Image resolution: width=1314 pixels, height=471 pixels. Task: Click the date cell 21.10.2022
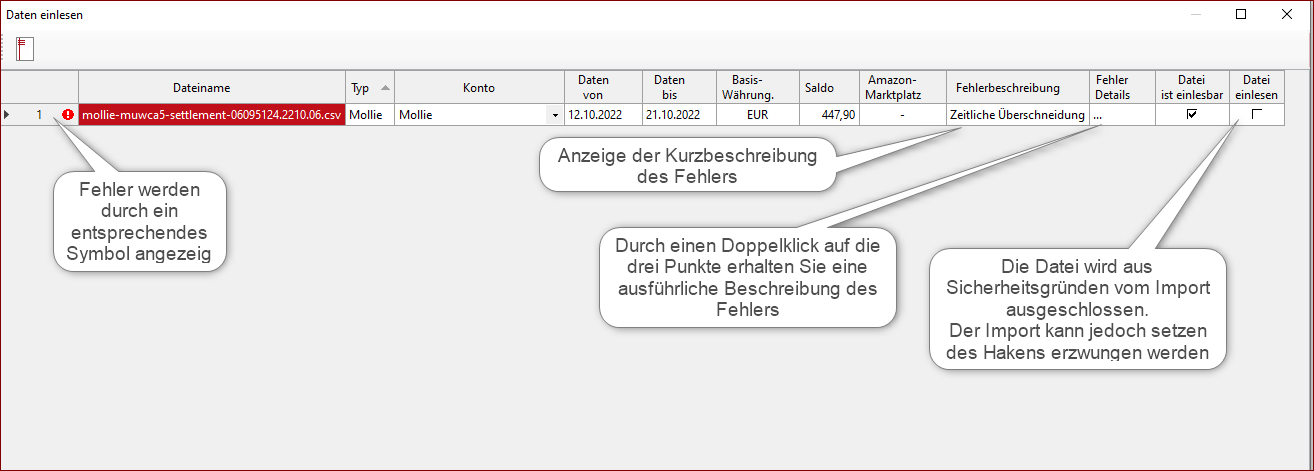679,115
